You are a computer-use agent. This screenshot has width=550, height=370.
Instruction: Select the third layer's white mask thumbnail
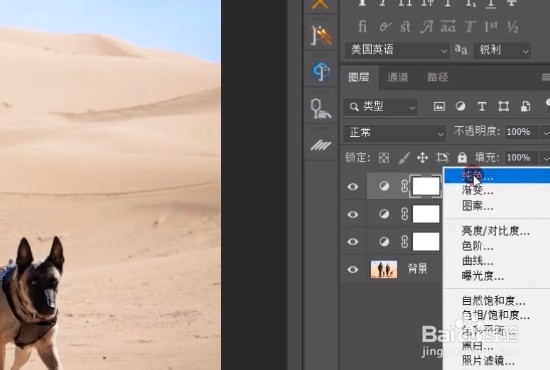(426, 242)
